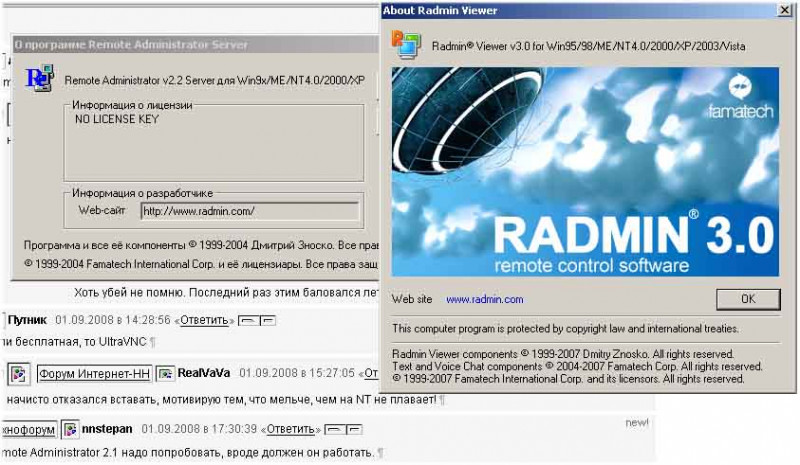Click the Remote Administrator Server dialog title bar
The height and width of the screenshot is (465, 800).
point(195,44)
